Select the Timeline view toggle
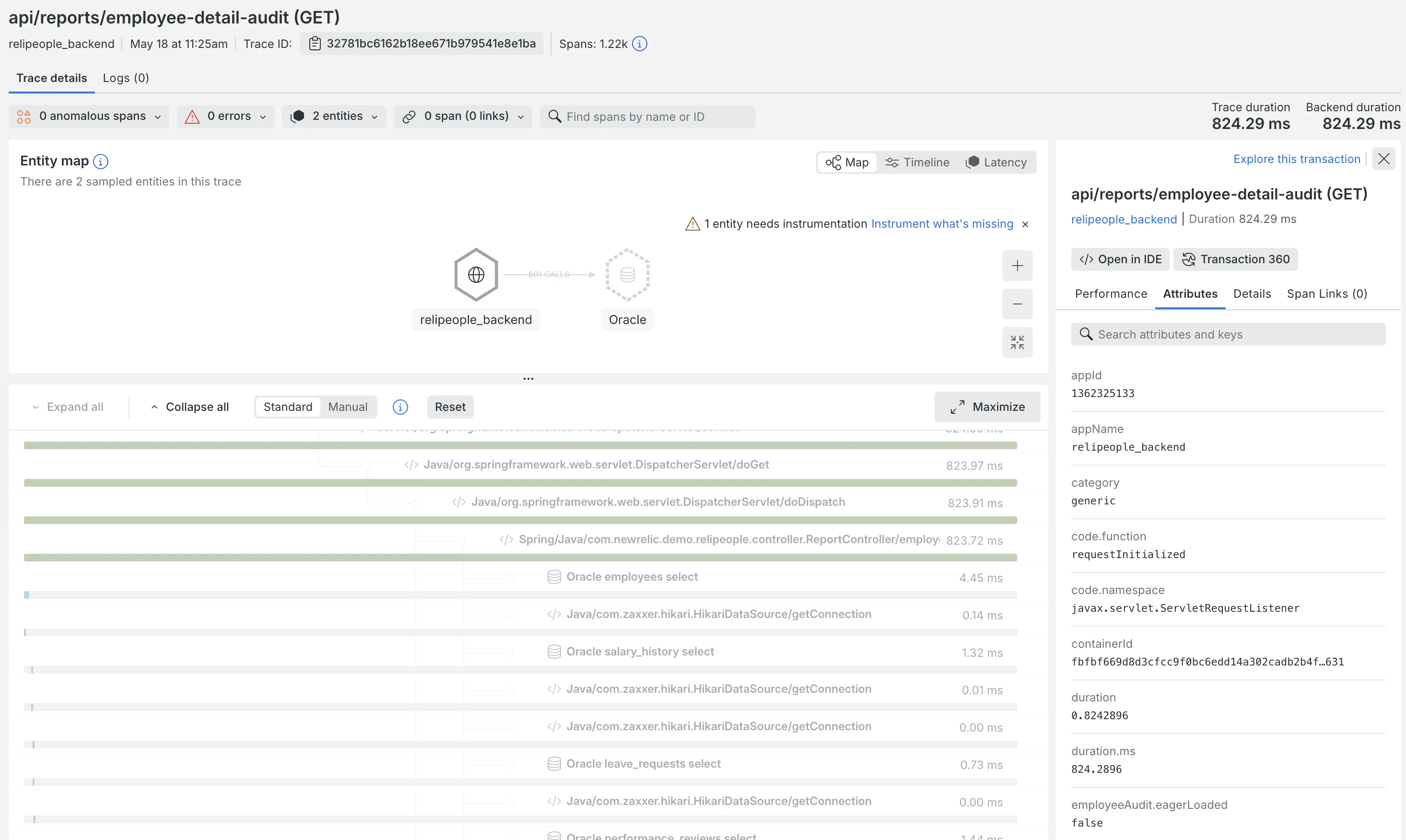 917,163
